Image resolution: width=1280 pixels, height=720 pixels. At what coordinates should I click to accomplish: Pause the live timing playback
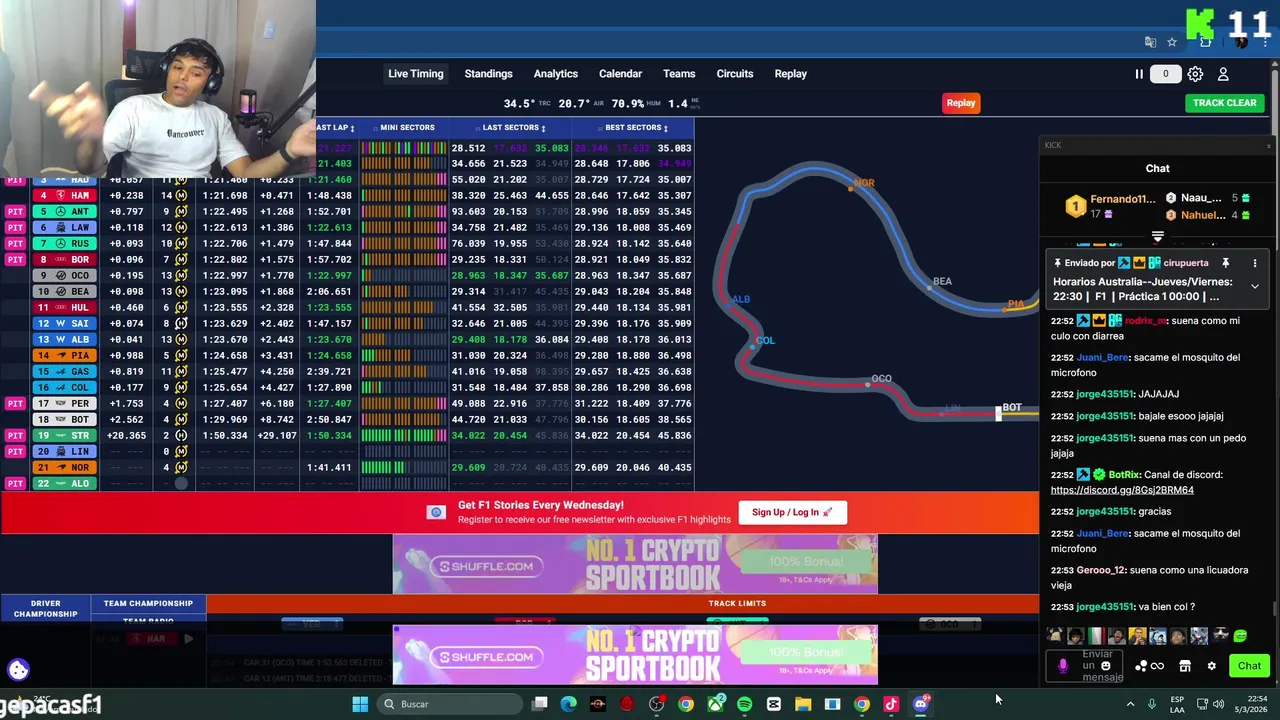[1138, 74]
